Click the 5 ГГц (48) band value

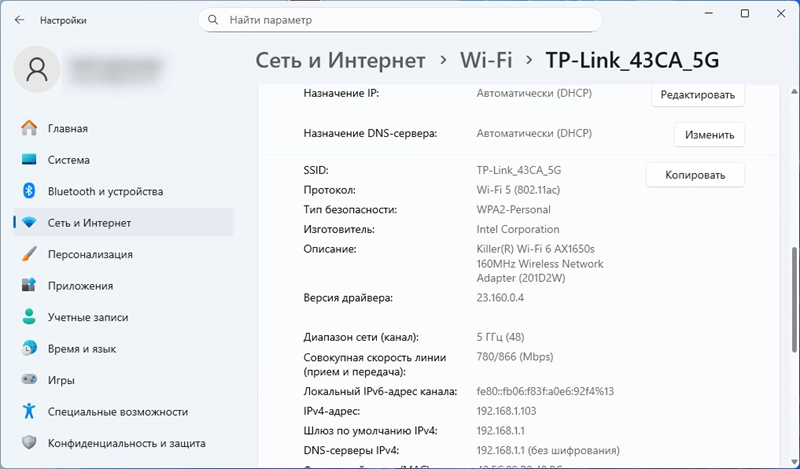pos(500,337)
